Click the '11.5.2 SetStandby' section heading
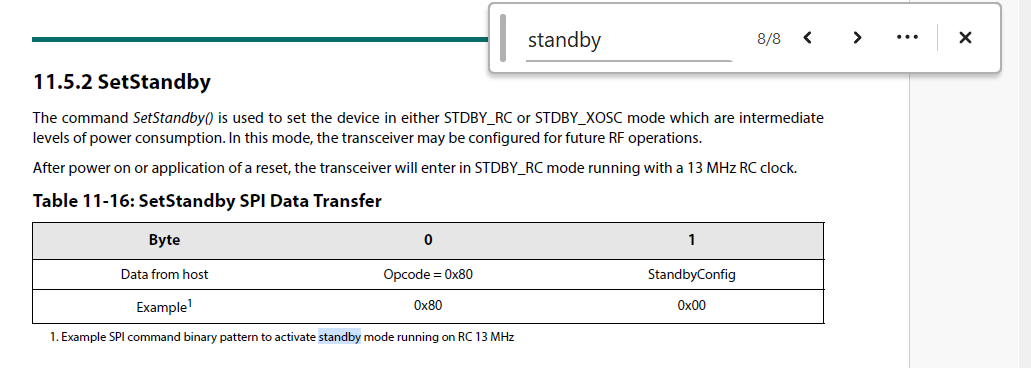This screenshot has width=1031, height=368. (x=122, y=81)
